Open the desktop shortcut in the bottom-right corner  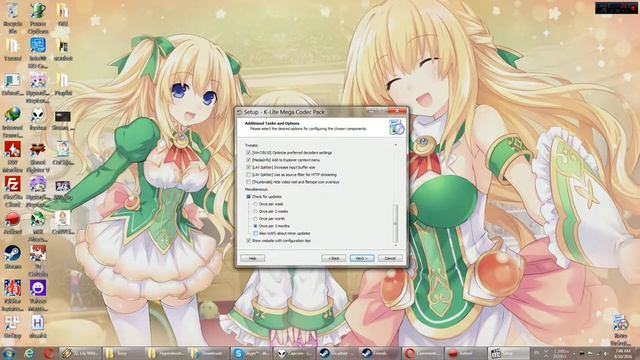point(620,330)
